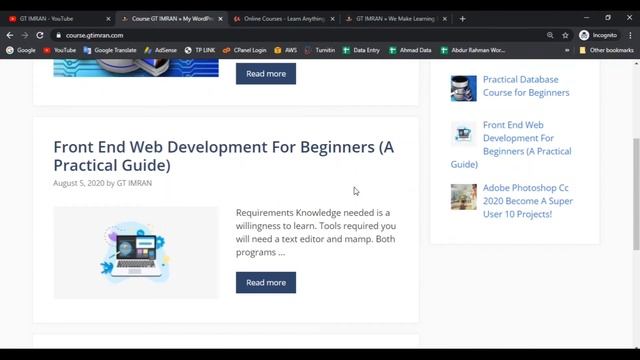Image resolution: width=640 pixels, height=360 pixels.
Task: Open the Data Entry bookmark
Action: [x=361, y=50]
